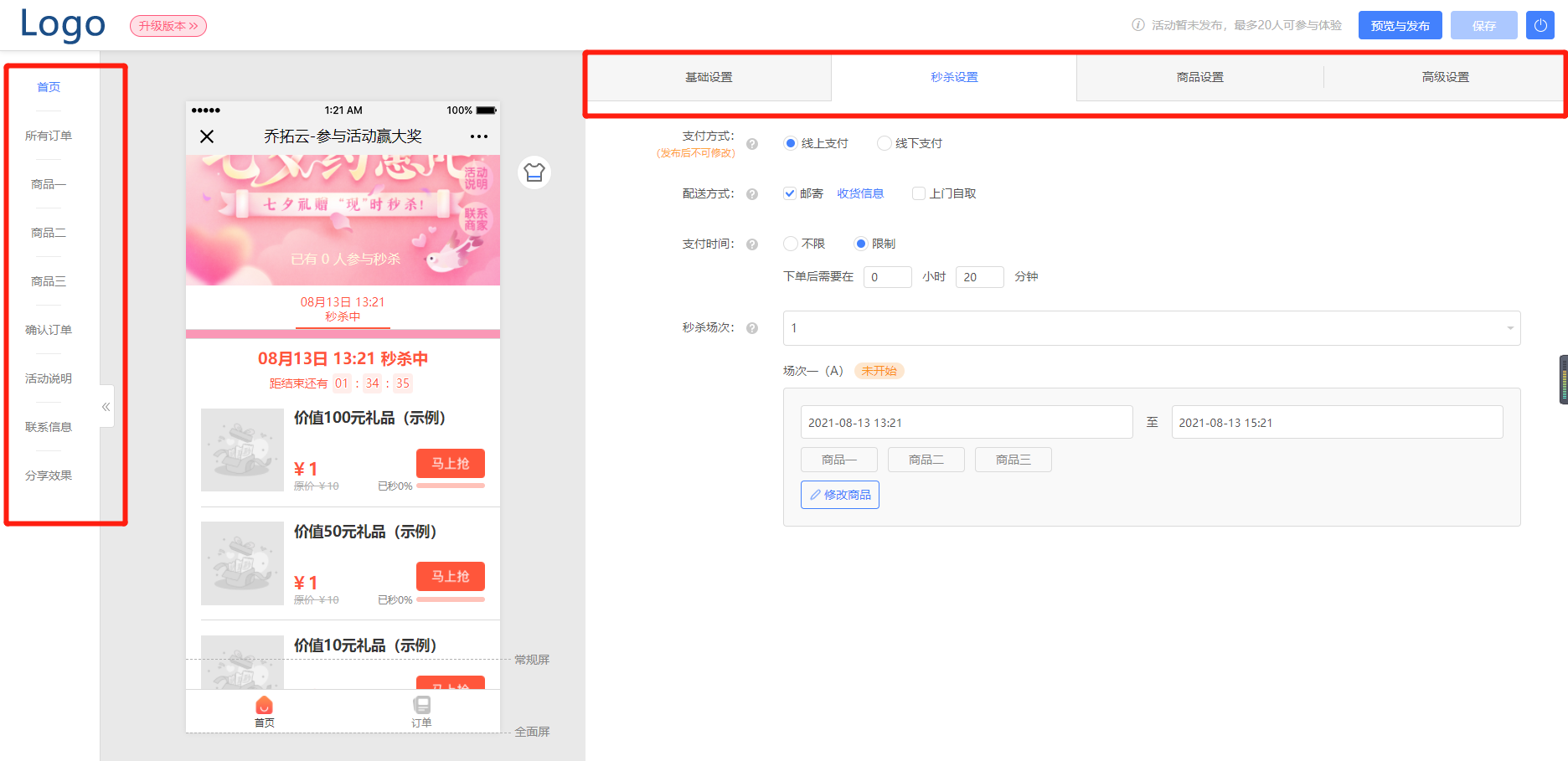Click the power icon at top right
1568x761 pixels.
click(1540, 24)
